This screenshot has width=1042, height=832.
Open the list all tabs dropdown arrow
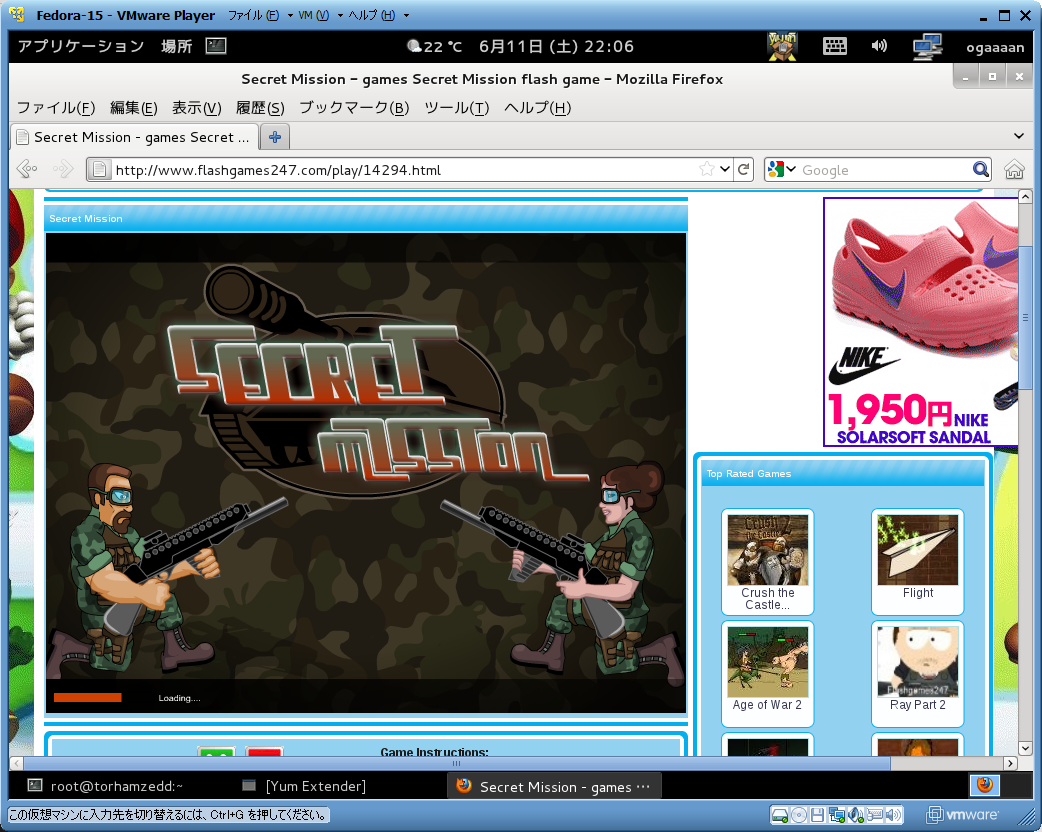(1019, 136)
